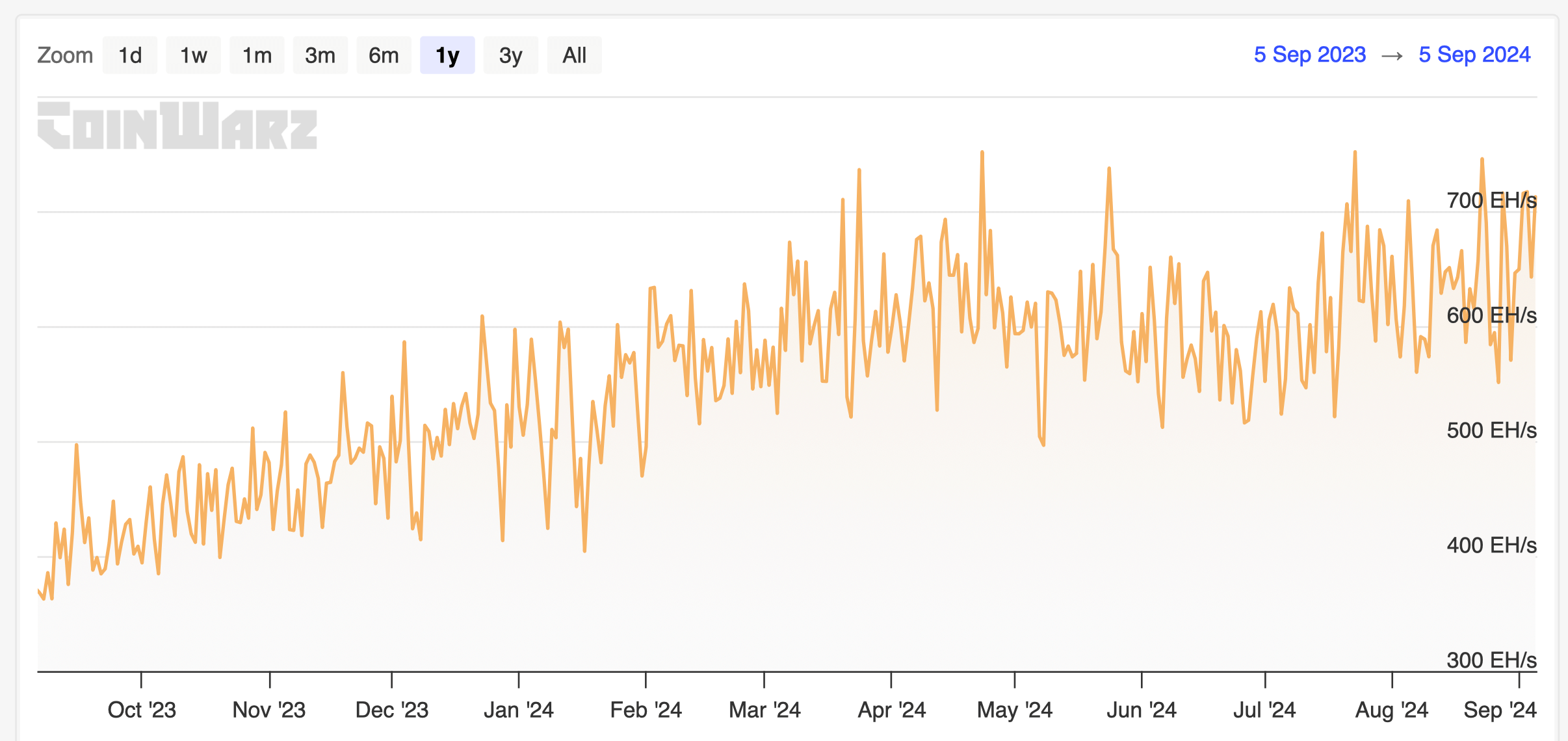Click the Apr '24 axis label
1568x741 pixels.
[891, 710]
